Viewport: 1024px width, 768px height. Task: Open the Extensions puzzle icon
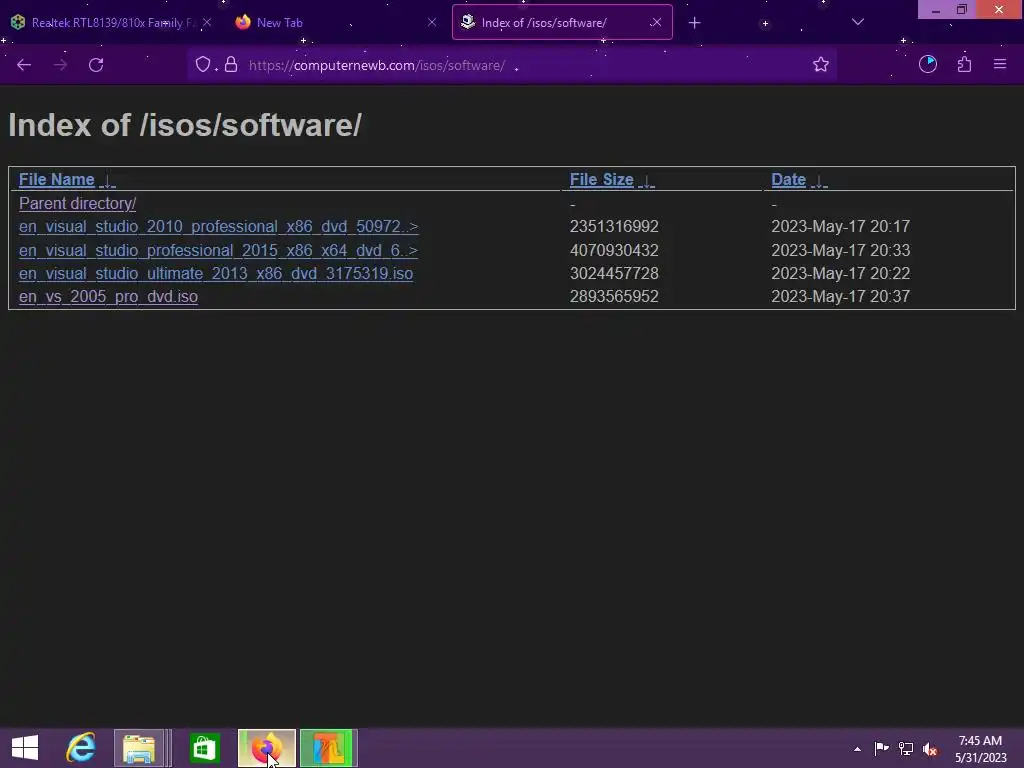pyautogui.click(x=965, y=64)
